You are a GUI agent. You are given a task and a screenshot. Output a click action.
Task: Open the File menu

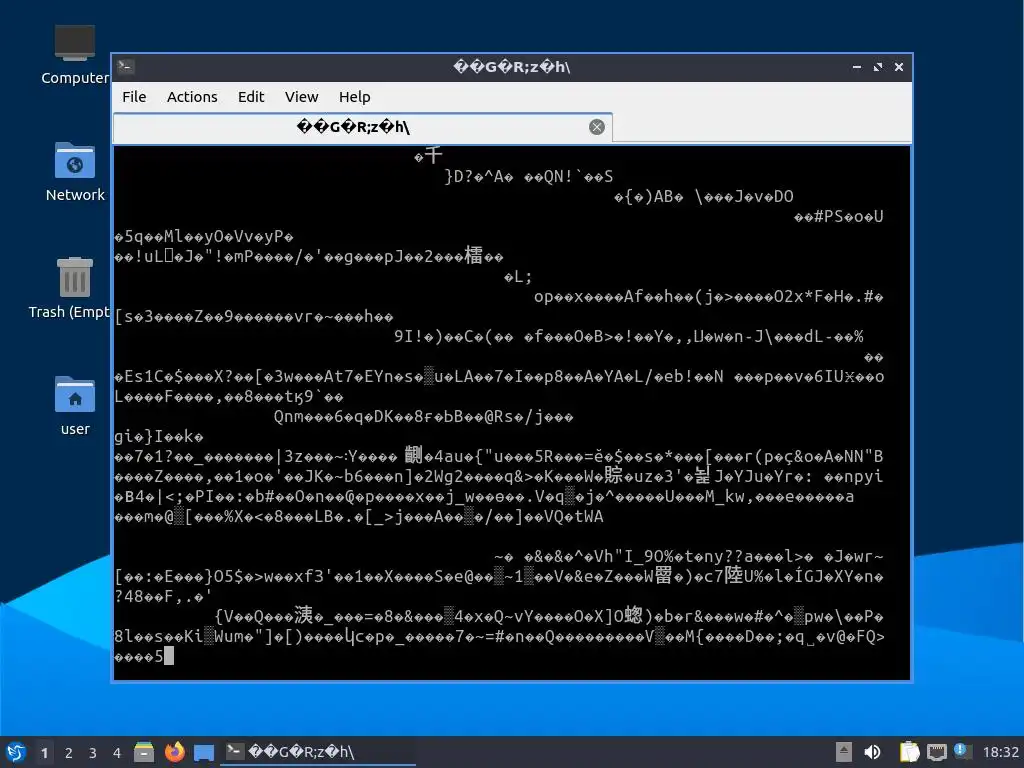(134, 97)
